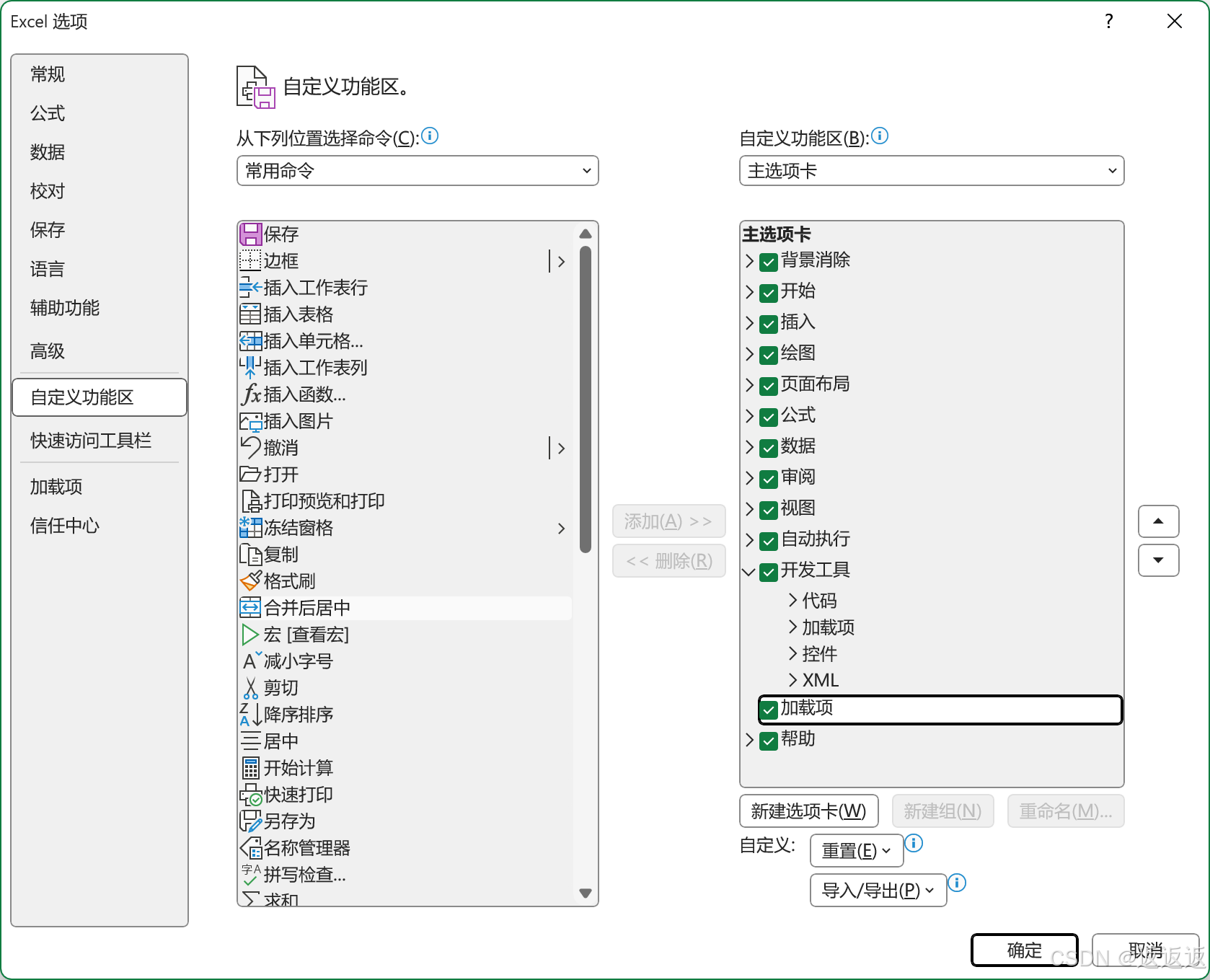Click the 快速打印 printer icon

pos(250,794)
